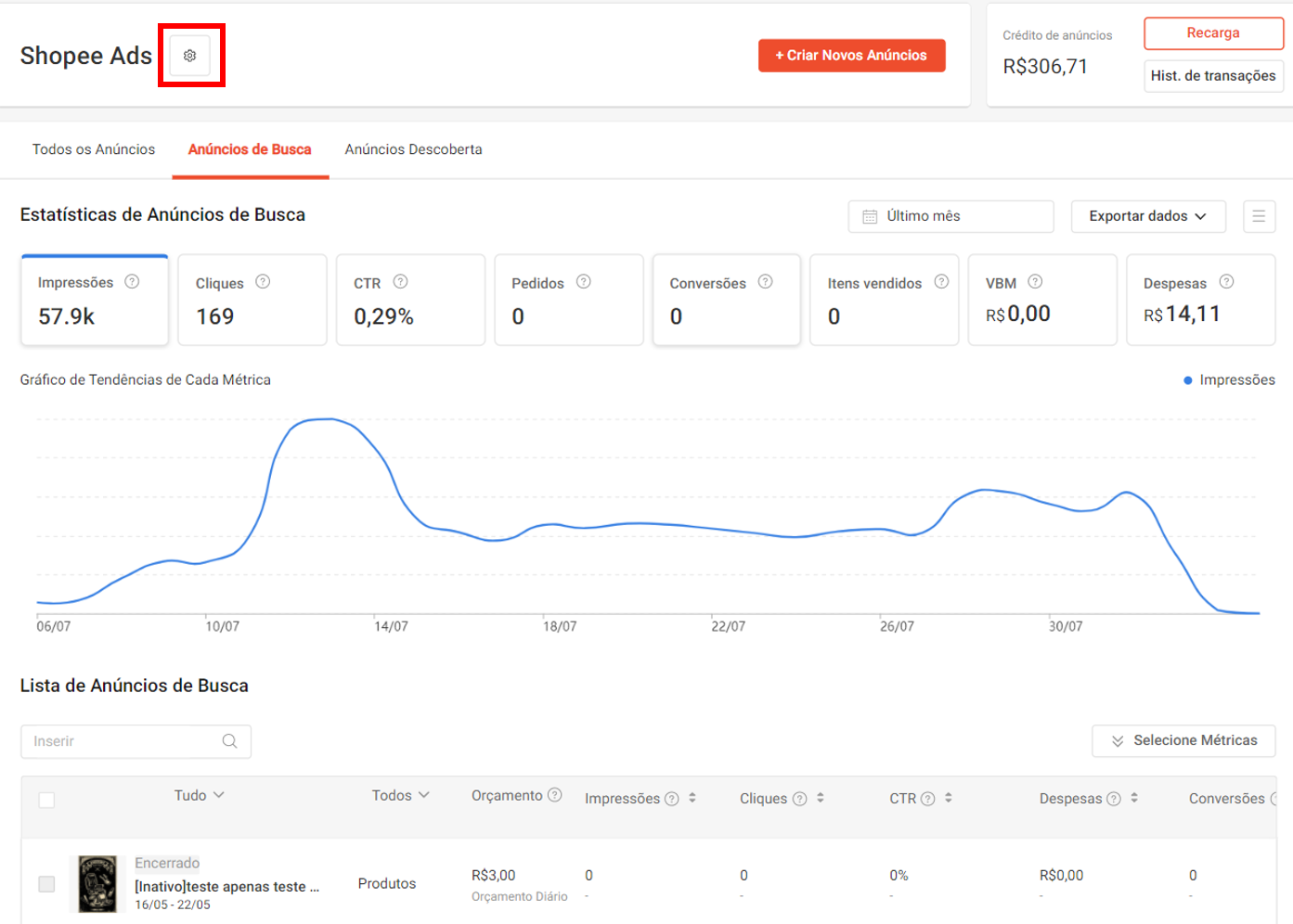Open Hist. de transações

(x=1213, y=75)
